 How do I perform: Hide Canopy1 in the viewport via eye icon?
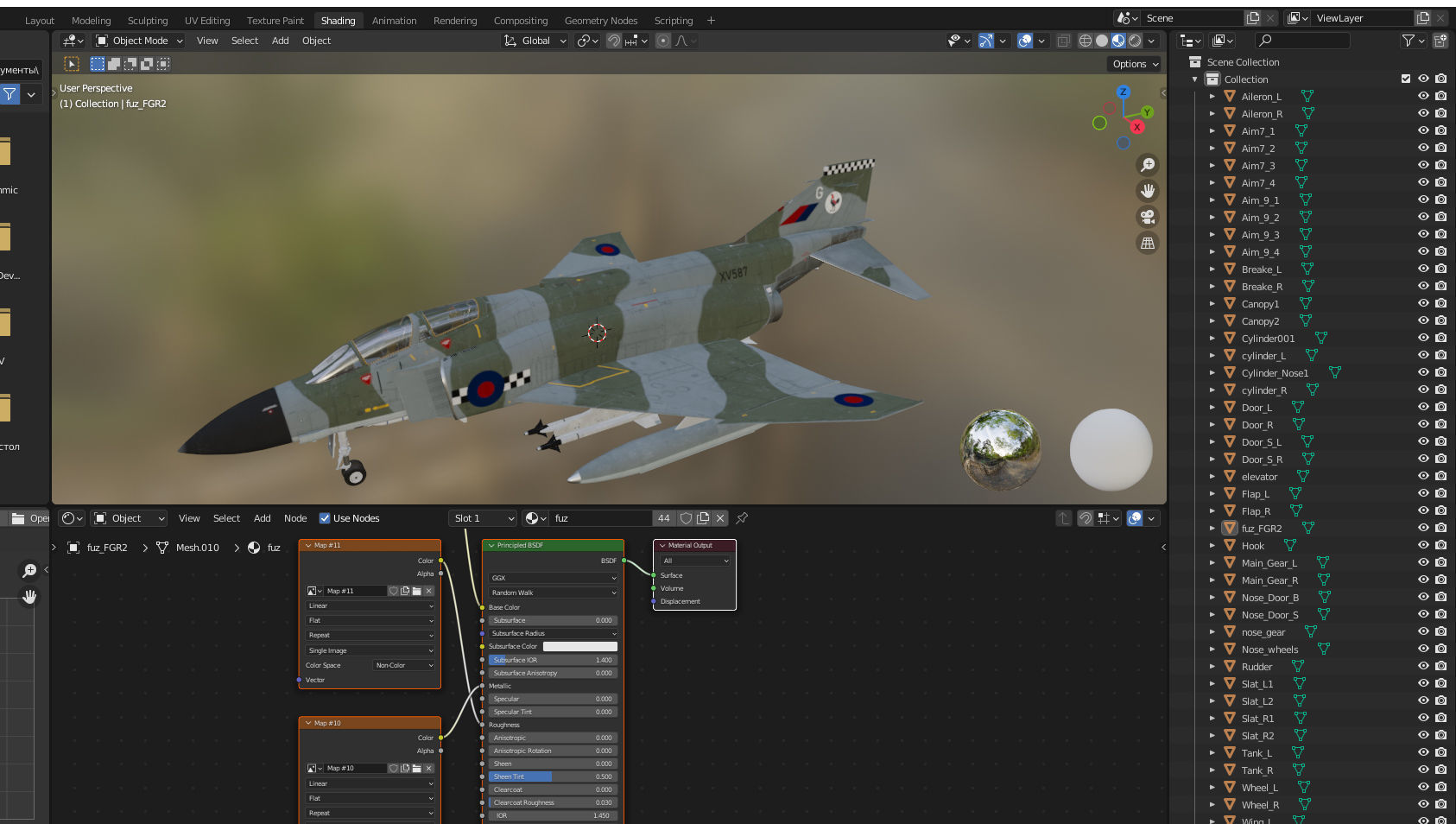(x=1423, y=303)
